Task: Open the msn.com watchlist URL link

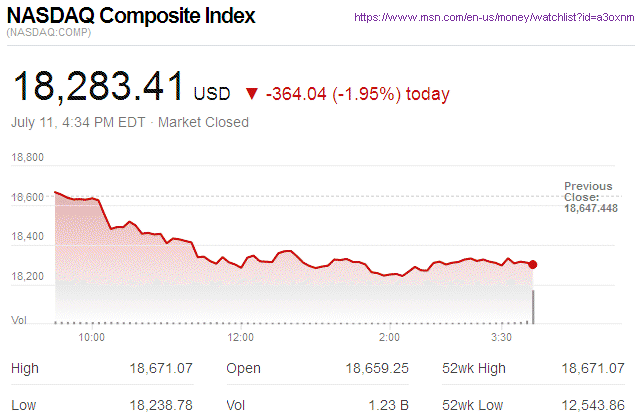Action: [494, 18]
